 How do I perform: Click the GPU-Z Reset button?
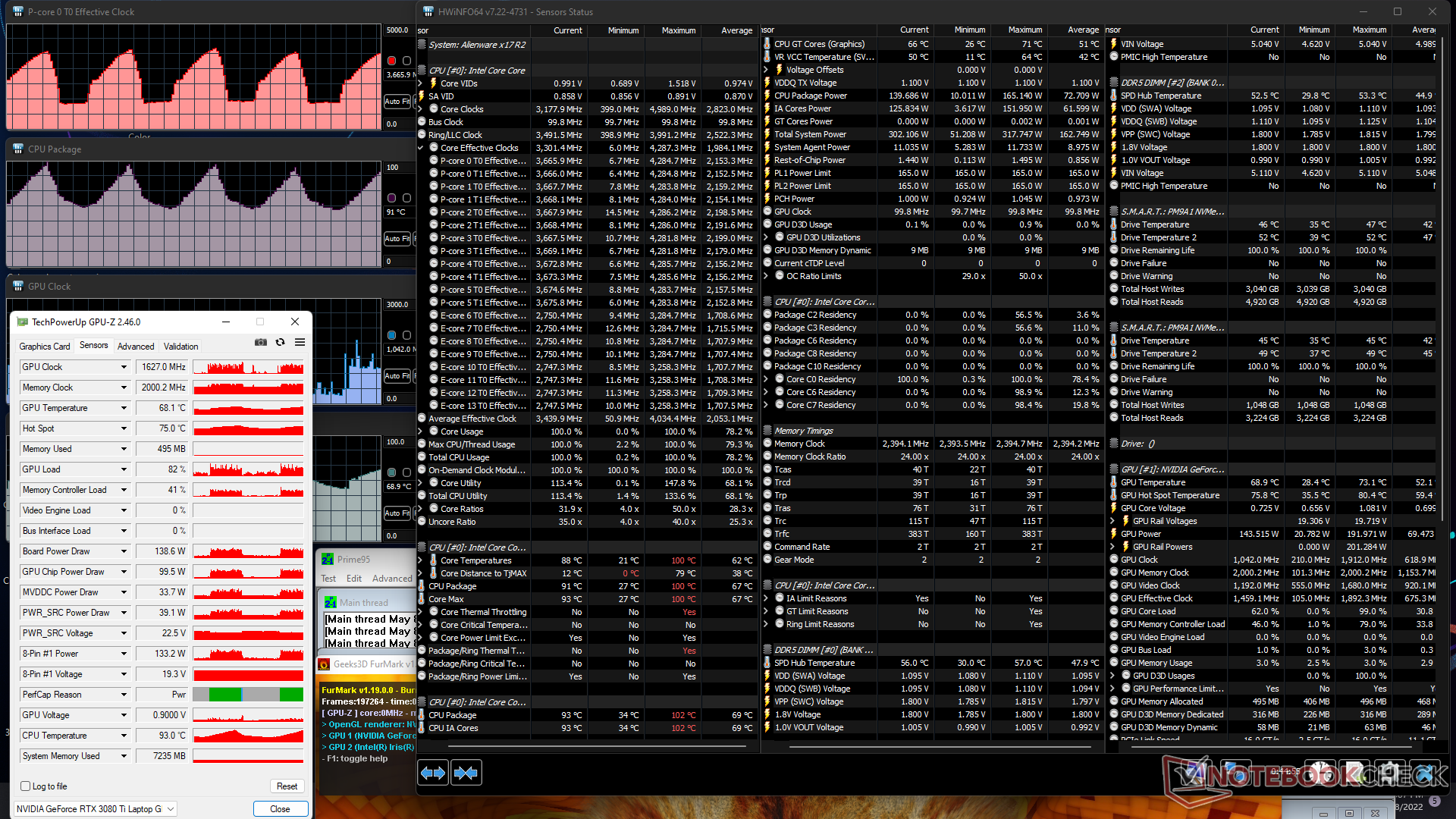287,786
